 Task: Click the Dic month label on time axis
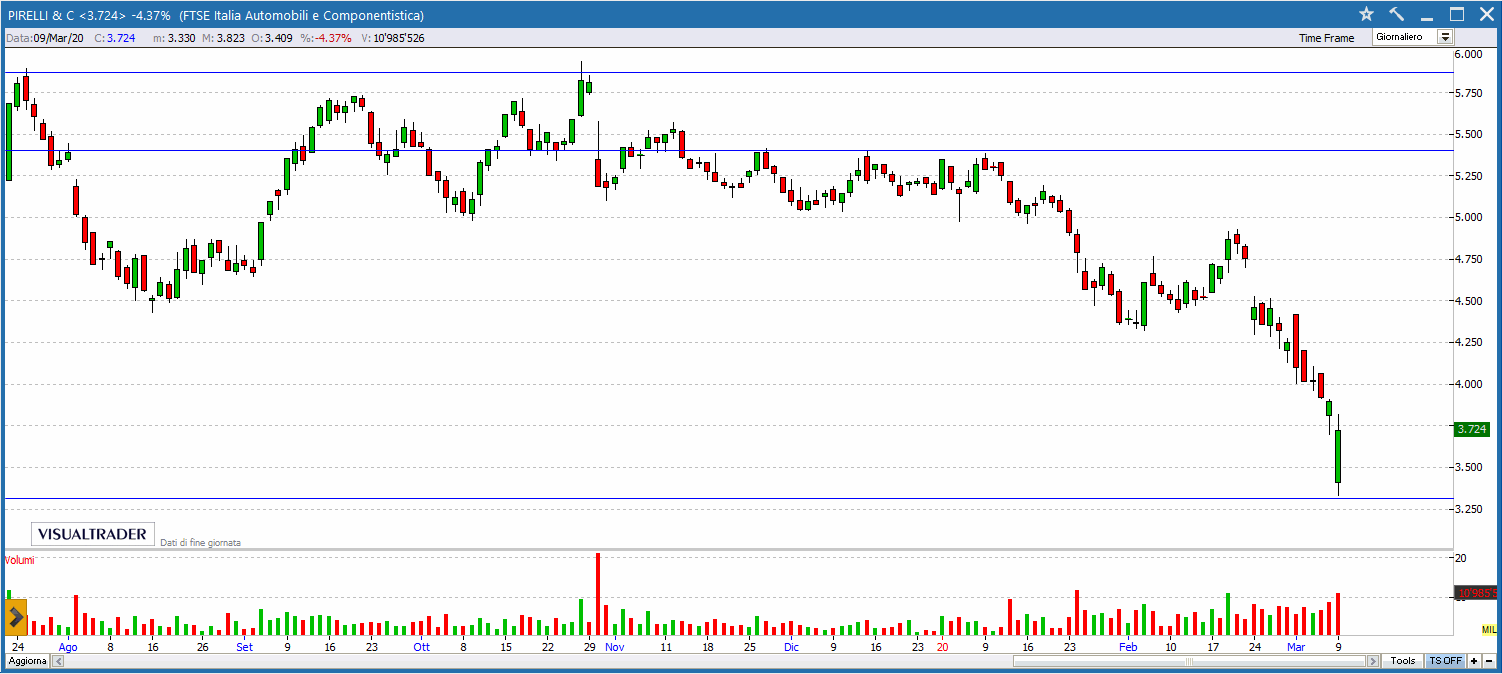[x=791, y=647]
